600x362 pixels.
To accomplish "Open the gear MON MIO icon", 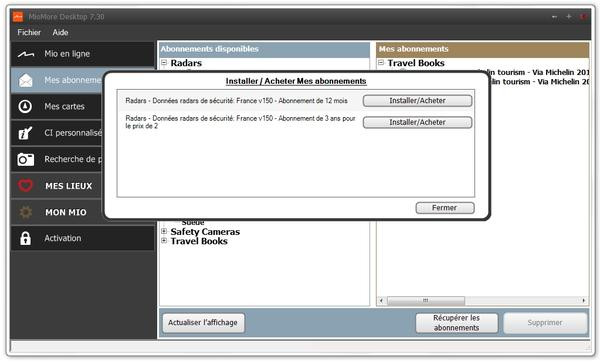I will coord(26,212).
